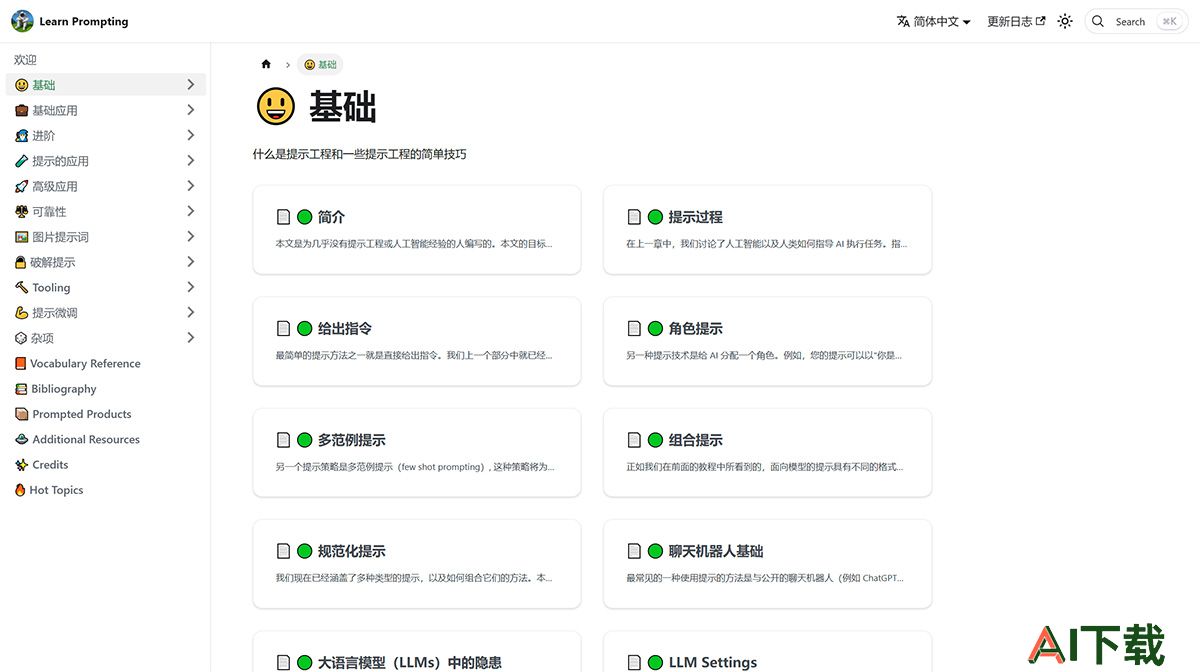Image resolution: width=1200 pixels, height=672 pixels.
Task: Click the briefcase icon beside 基础应用
Action: click(x=22, y=111)
